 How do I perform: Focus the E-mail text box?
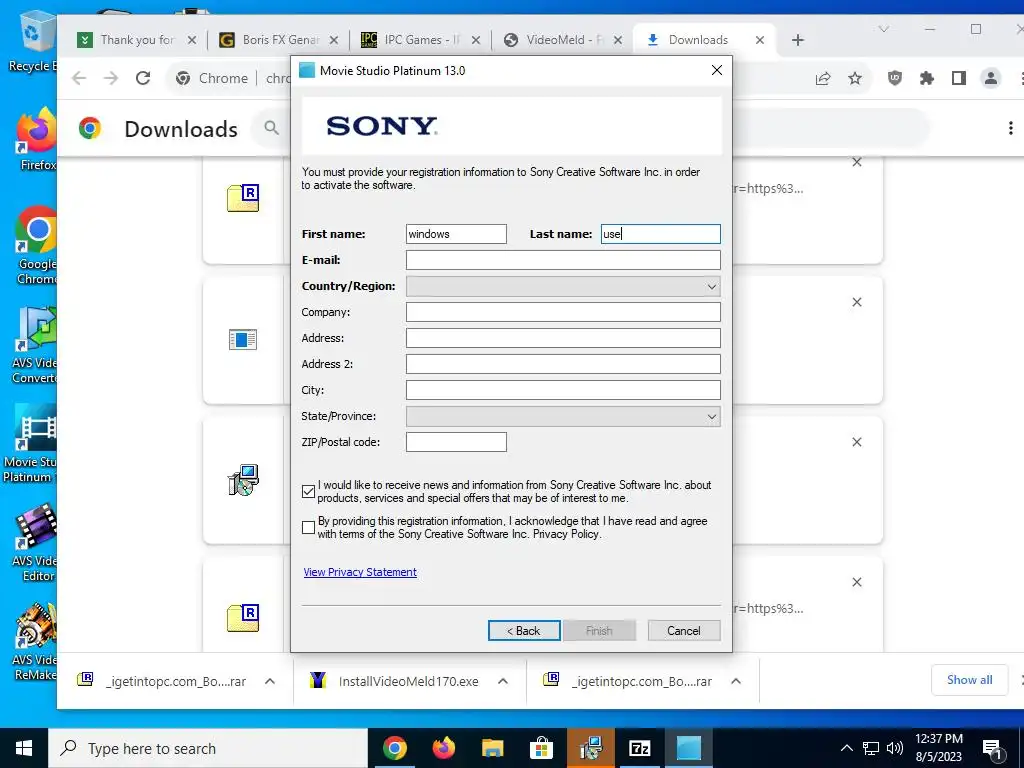point(563,260)
